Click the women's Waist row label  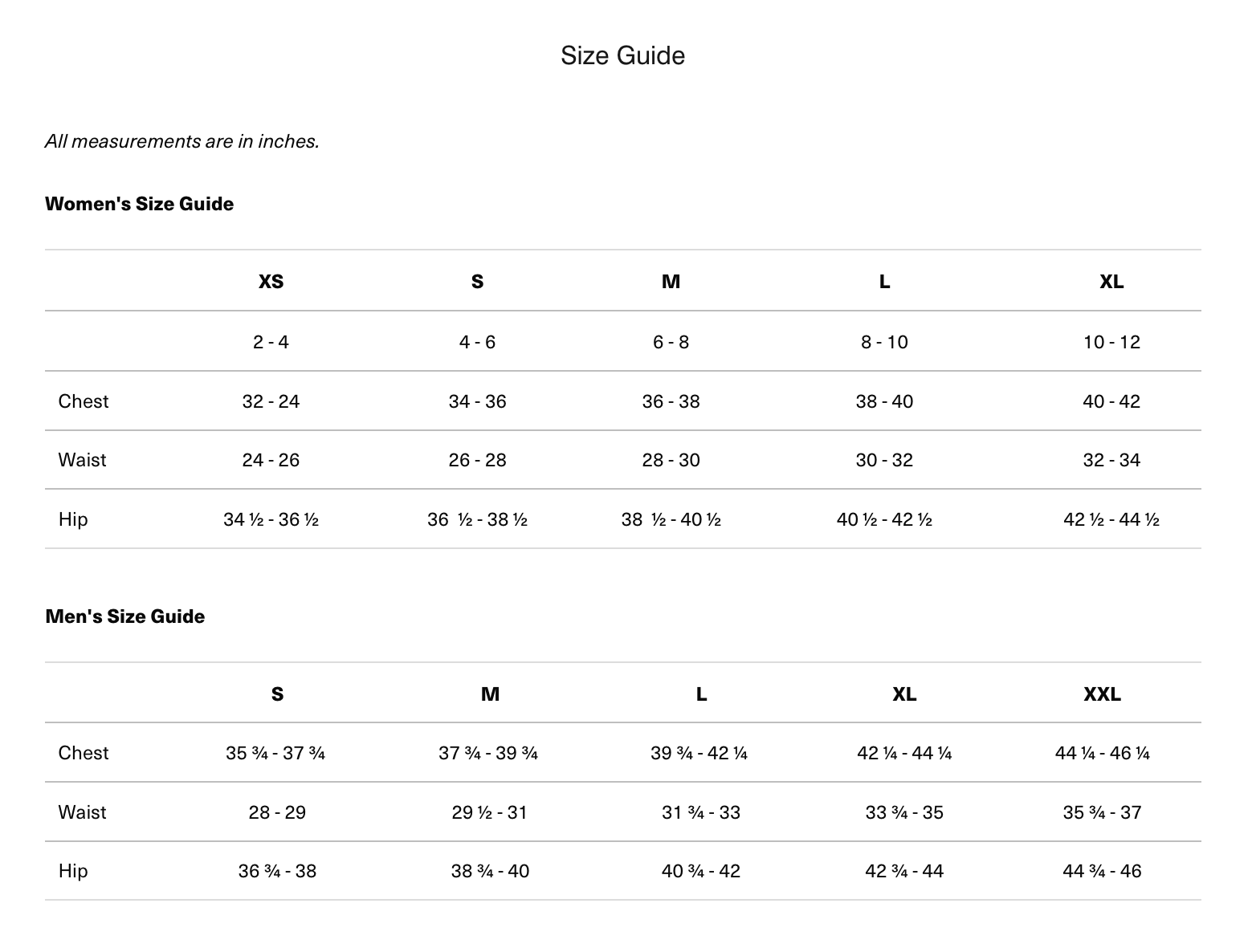(82, 460)
